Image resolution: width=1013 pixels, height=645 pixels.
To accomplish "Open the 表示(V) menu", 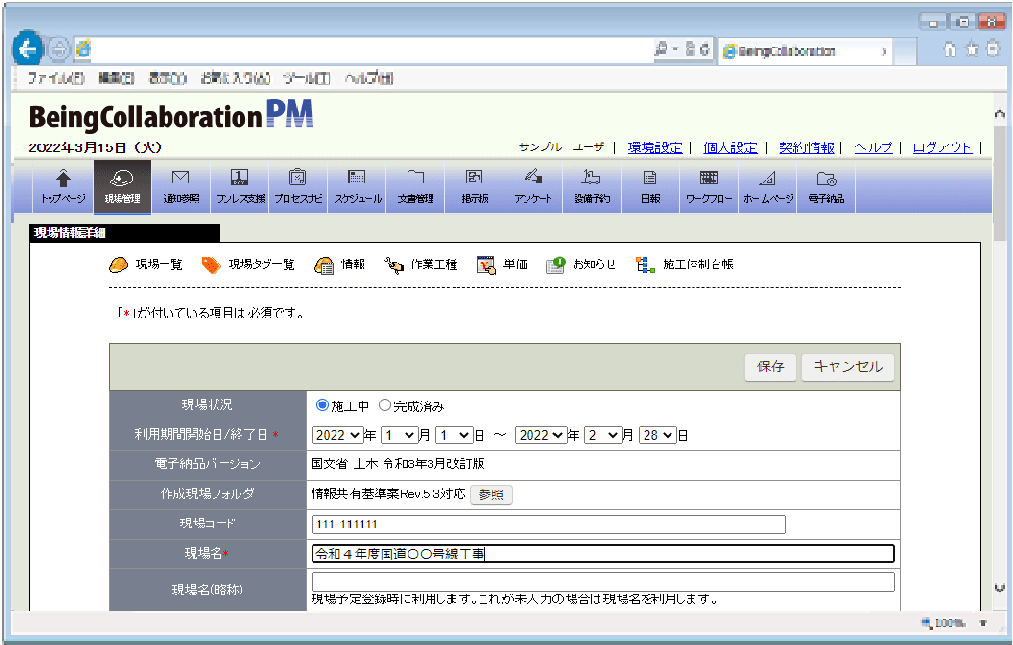I will pos(167,78).
